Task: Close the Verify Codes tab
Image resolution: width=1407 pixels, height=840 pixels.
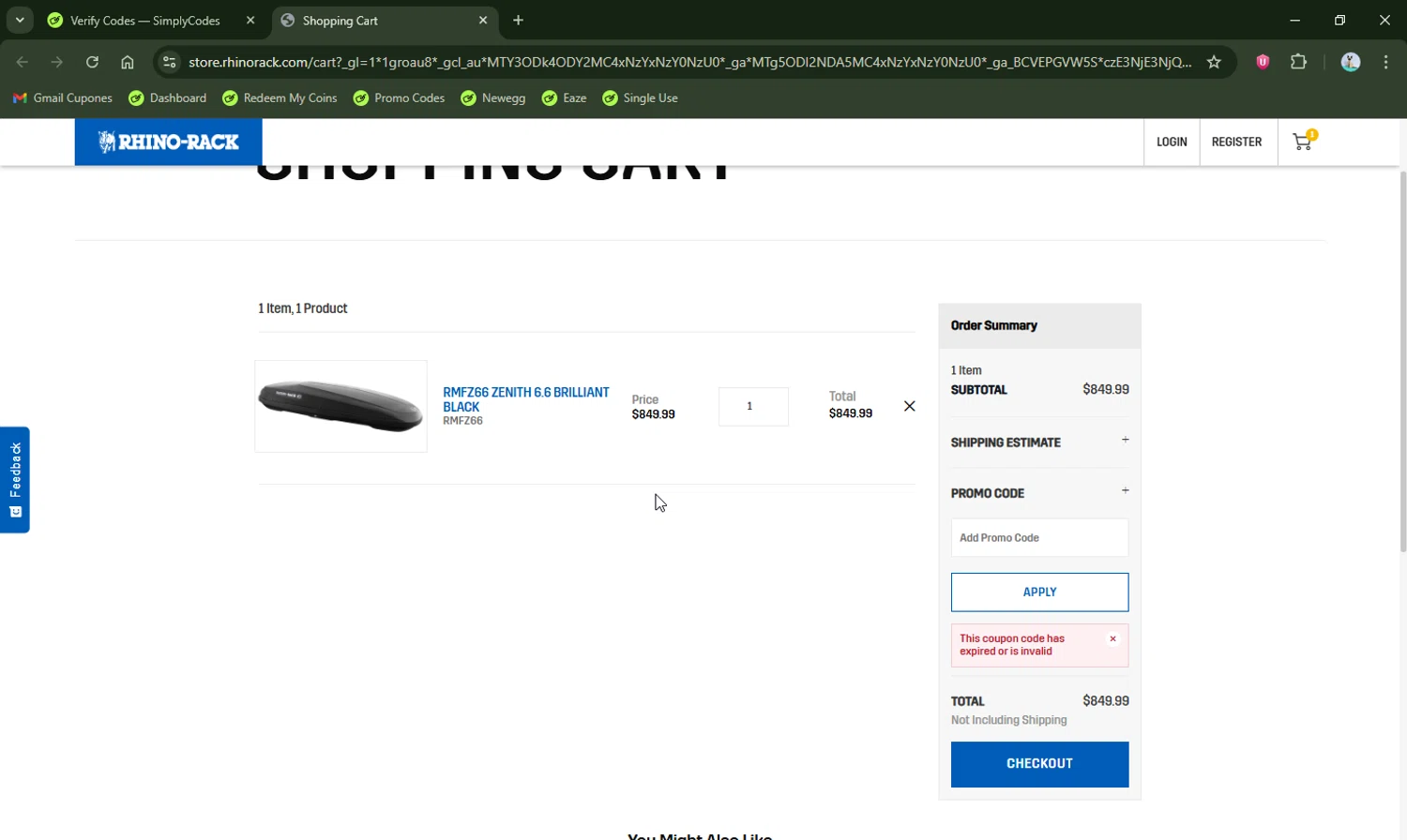Action: [x=250, y=20]
